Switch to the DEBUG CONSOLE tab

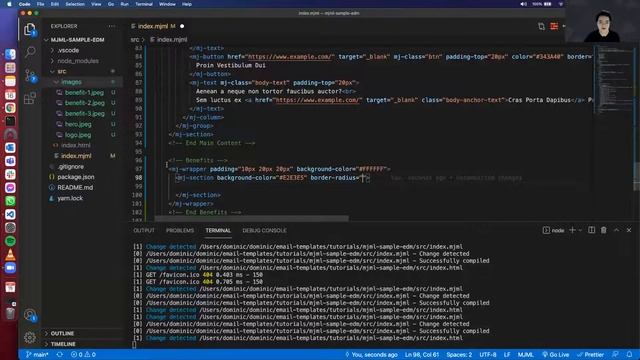264,231
